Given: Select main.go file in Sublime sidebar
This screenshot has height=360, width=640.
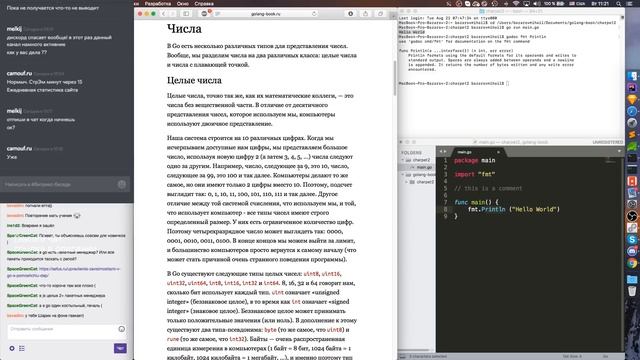Looking at the screenshot, I should click(424, 167).
